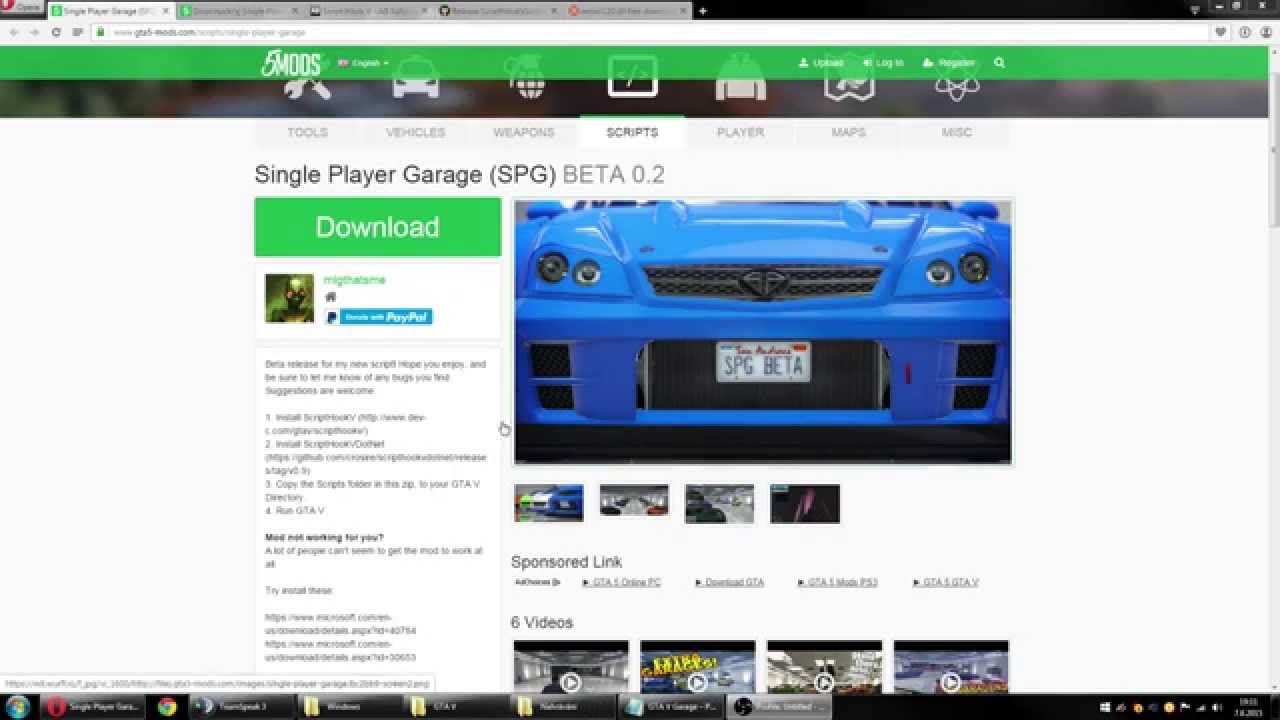
Task: Select the SCRIPTS category tab
Action: 632,132
